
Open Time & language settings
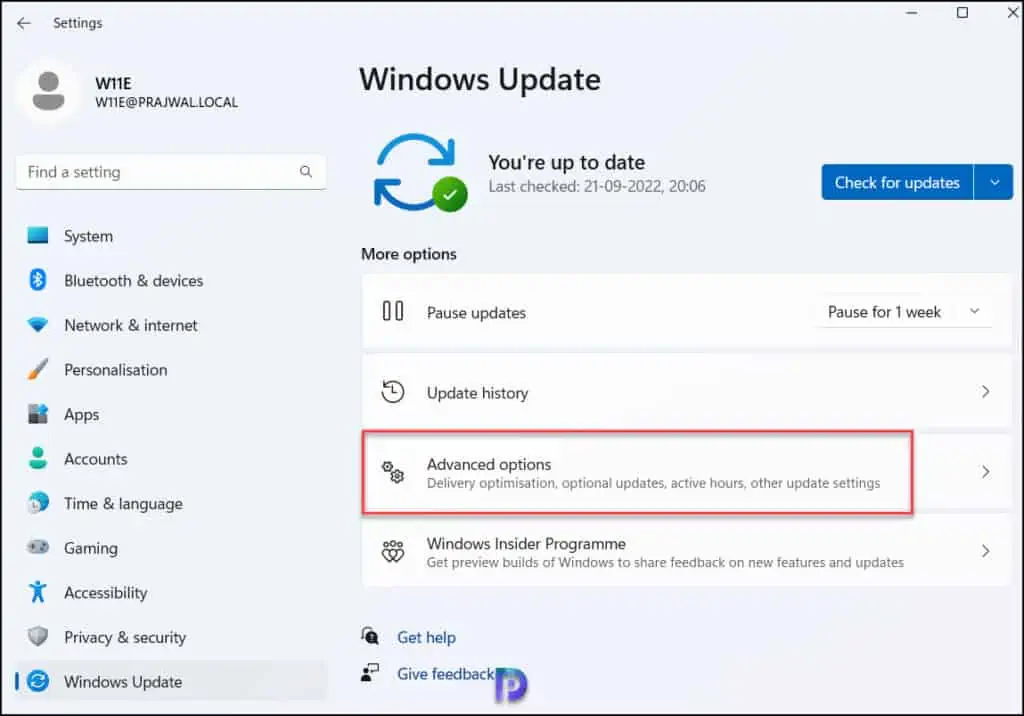click(x=170, y=503)
